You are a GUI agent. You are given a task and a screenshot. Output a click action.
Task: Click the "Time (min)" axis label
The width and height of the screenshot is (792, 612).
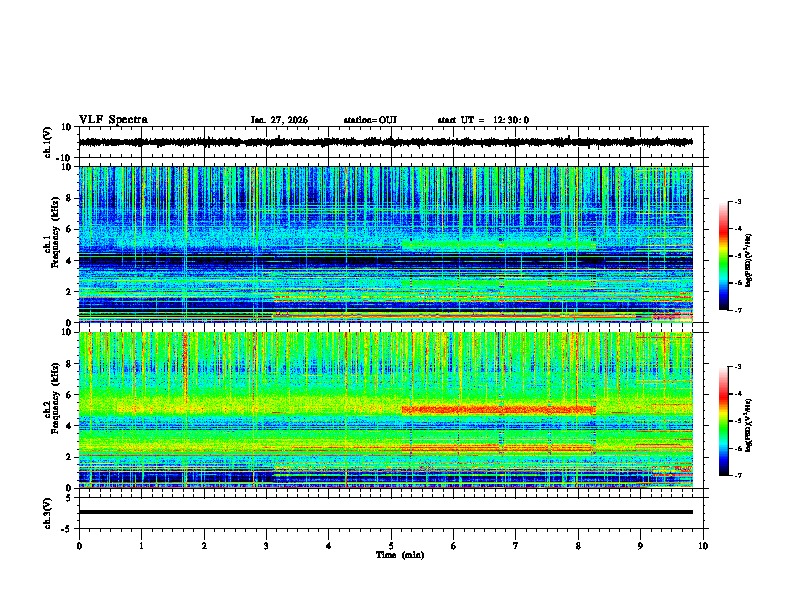click(400, 555)
